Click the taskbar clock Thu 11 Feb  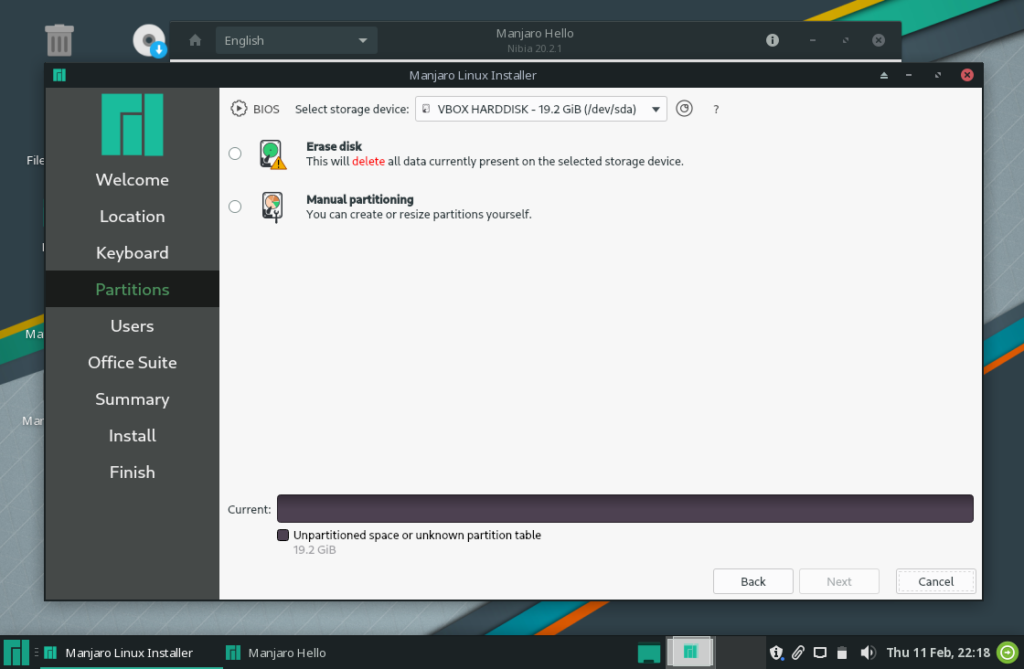coord(938,653)
